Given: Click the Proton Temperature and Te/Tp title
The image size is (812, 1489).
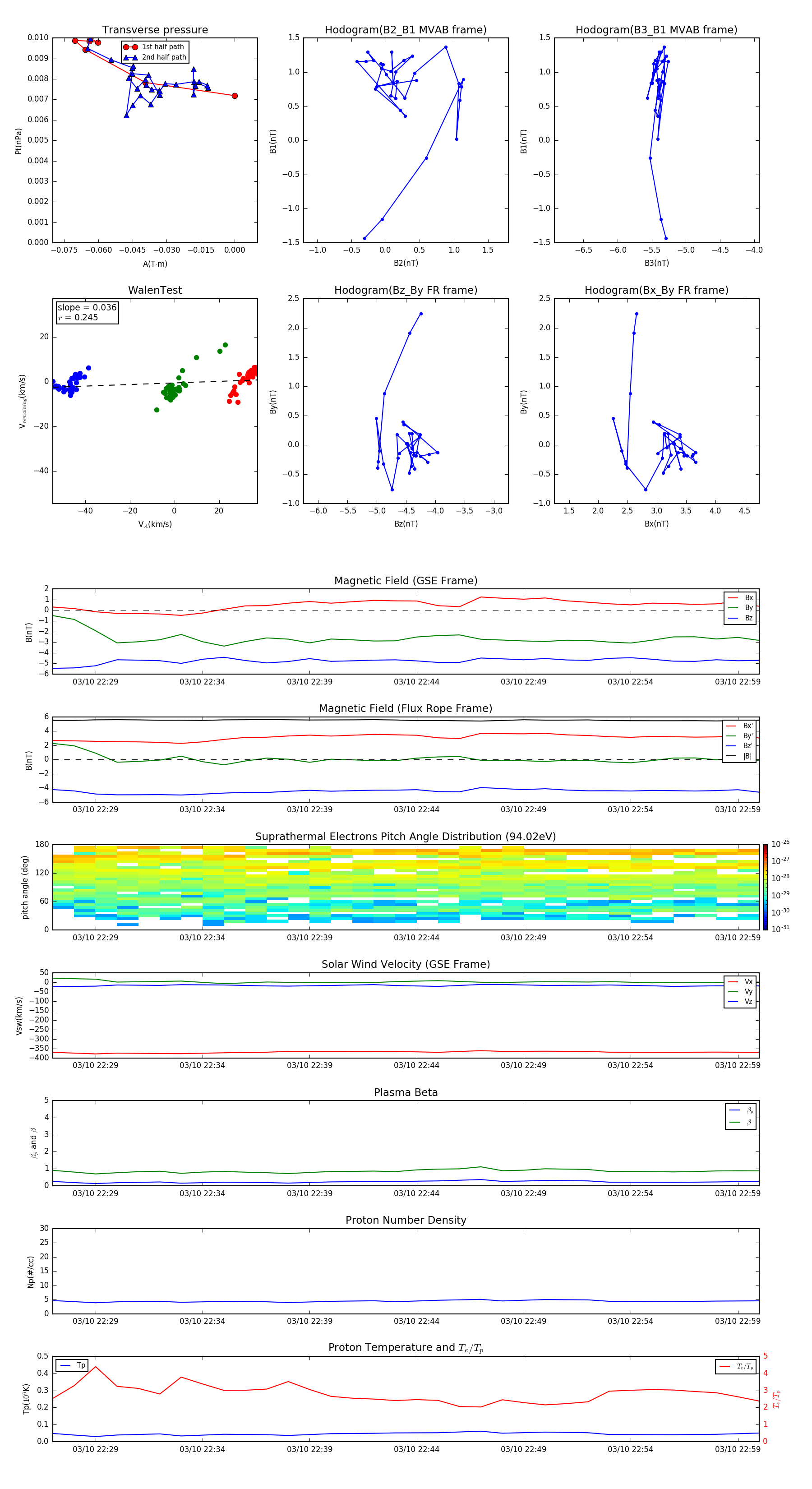Looking at the screenshot, I should point(406,1348).
